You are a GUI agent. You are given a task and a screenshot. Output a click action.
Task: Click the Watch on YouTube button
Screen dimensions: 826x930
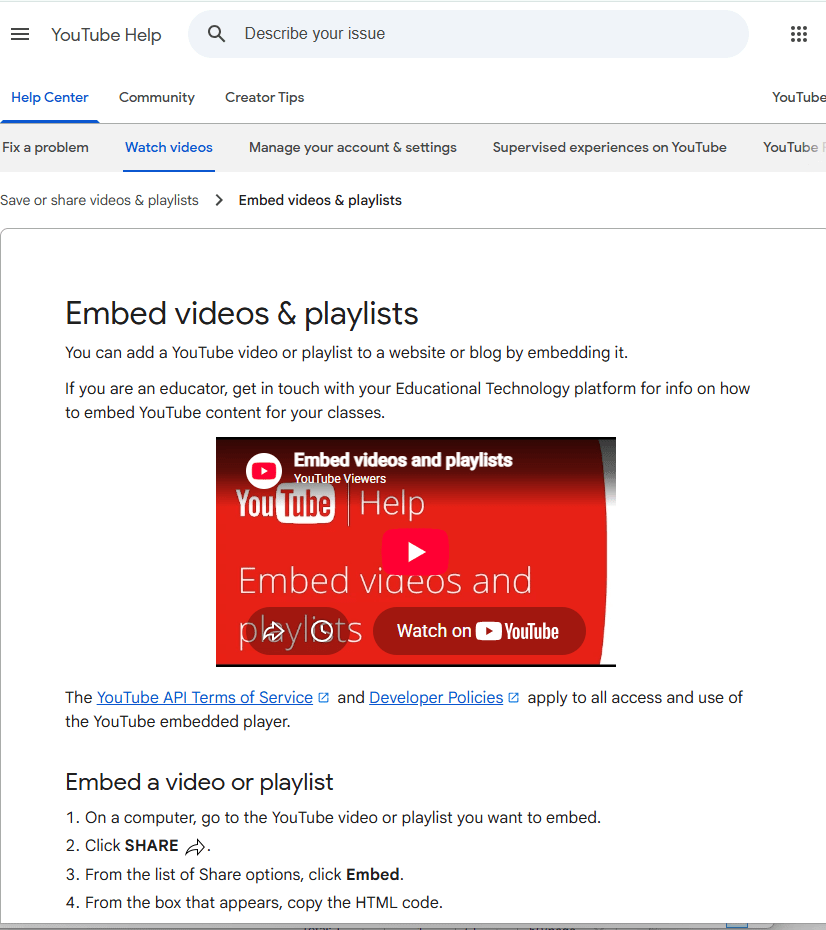pyautogui.click(x=479, y=631)
